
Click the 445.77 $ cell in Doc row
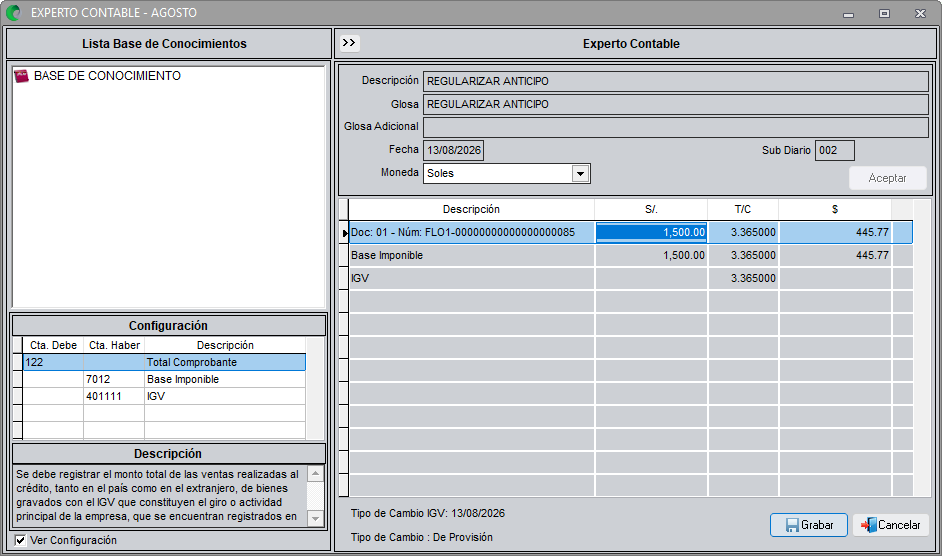pyautogui.click(x=835, y=232)
